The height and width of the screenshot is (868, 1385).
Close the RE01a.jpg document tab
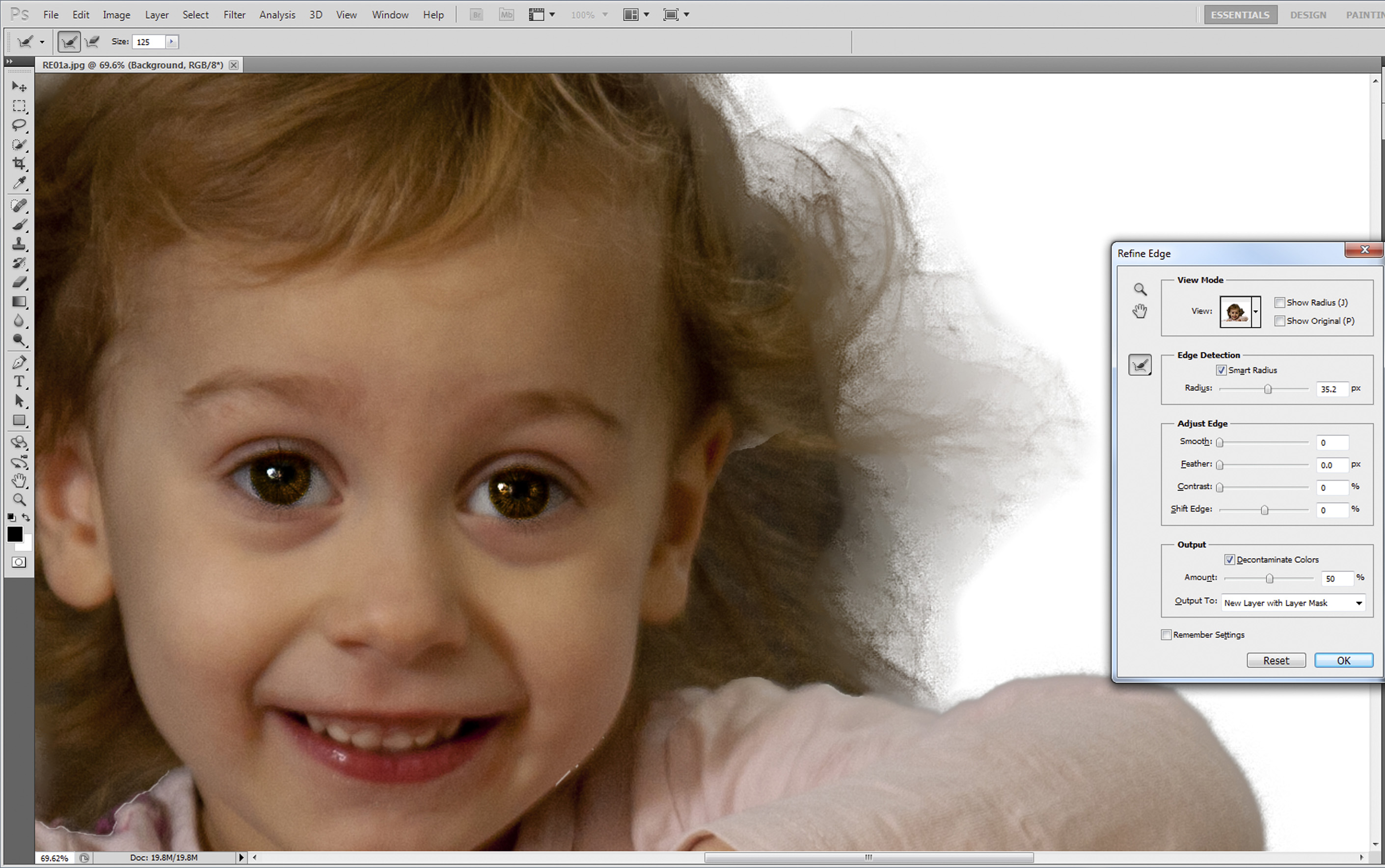[234, 65]
